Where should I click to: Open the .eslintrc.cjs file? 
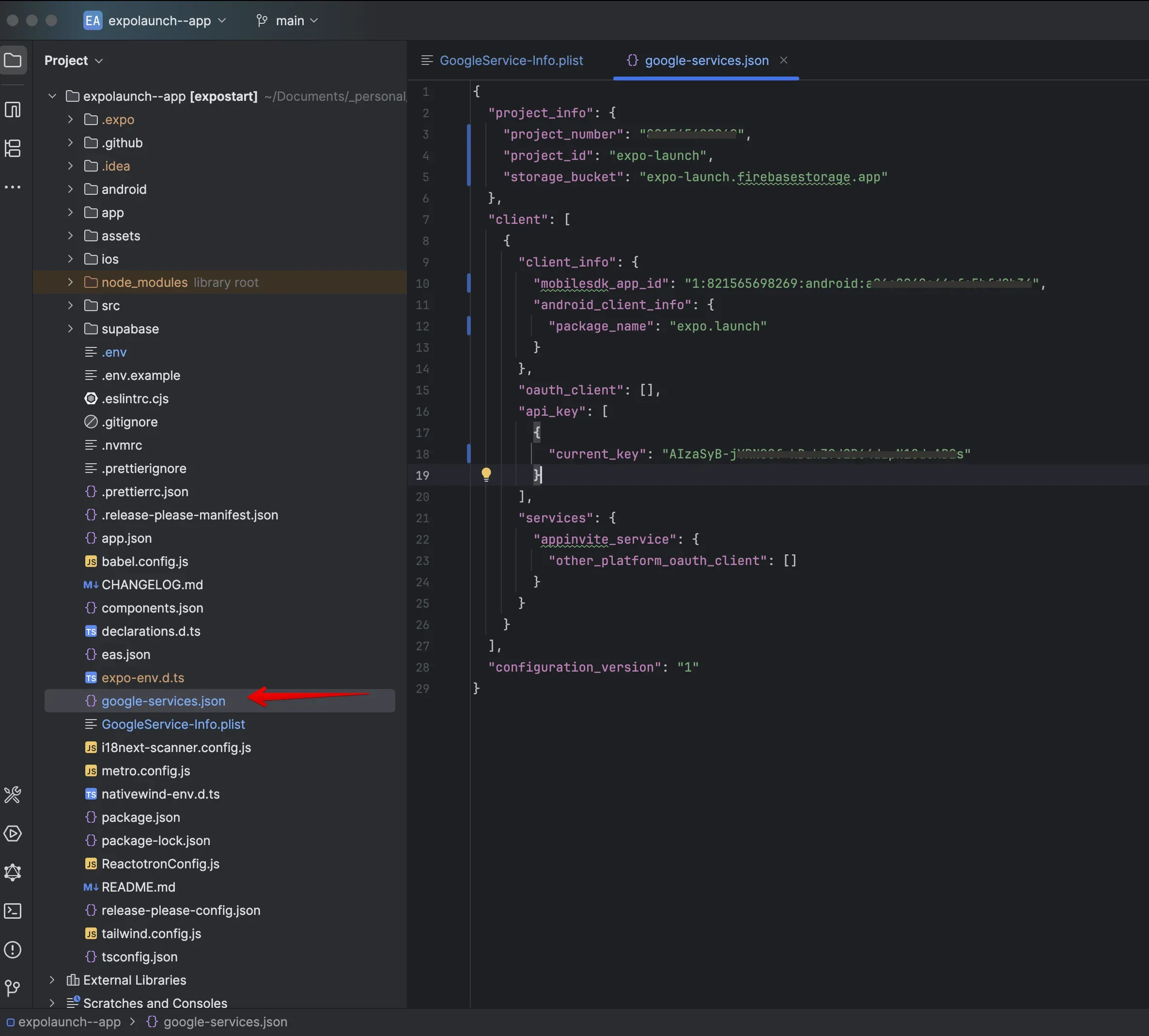136,399
